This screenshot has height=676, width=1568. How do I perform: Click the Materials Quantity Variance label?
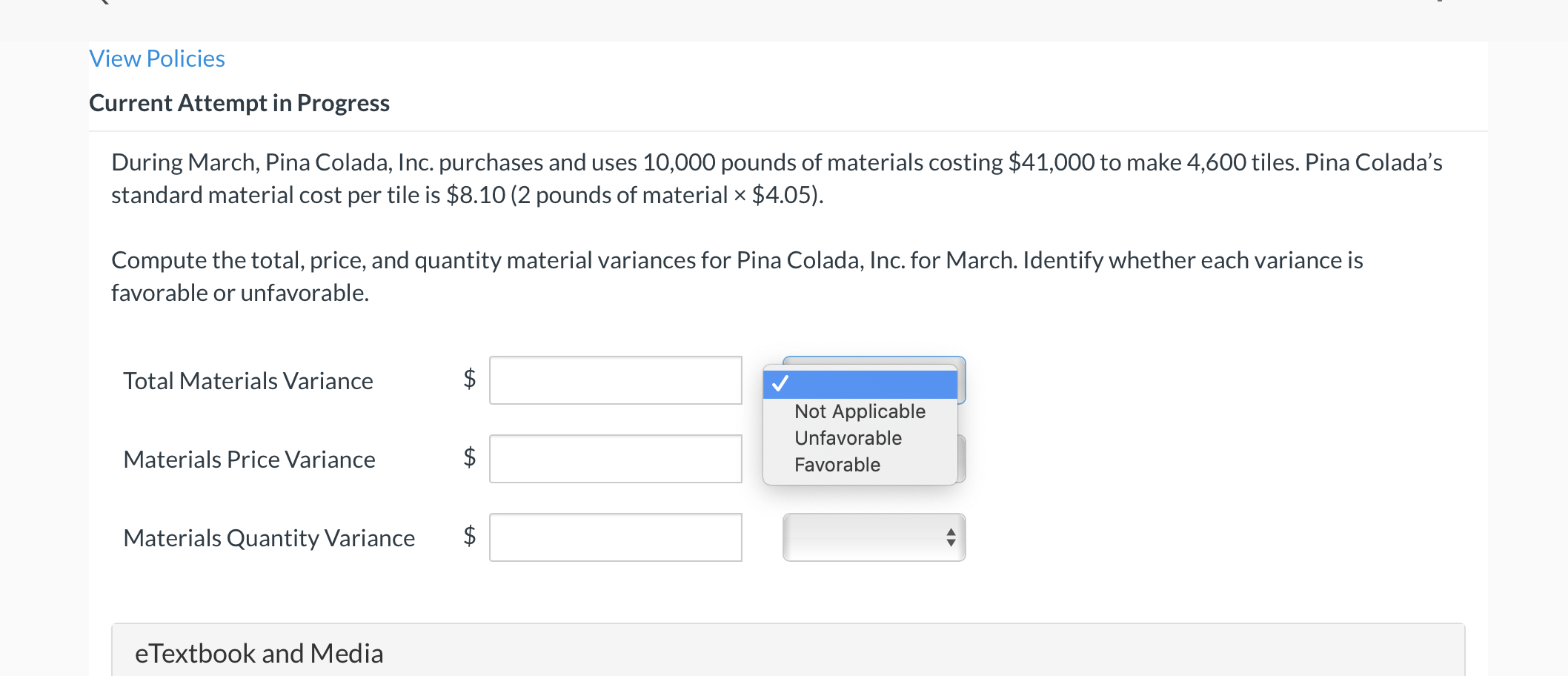pos(268,537)
